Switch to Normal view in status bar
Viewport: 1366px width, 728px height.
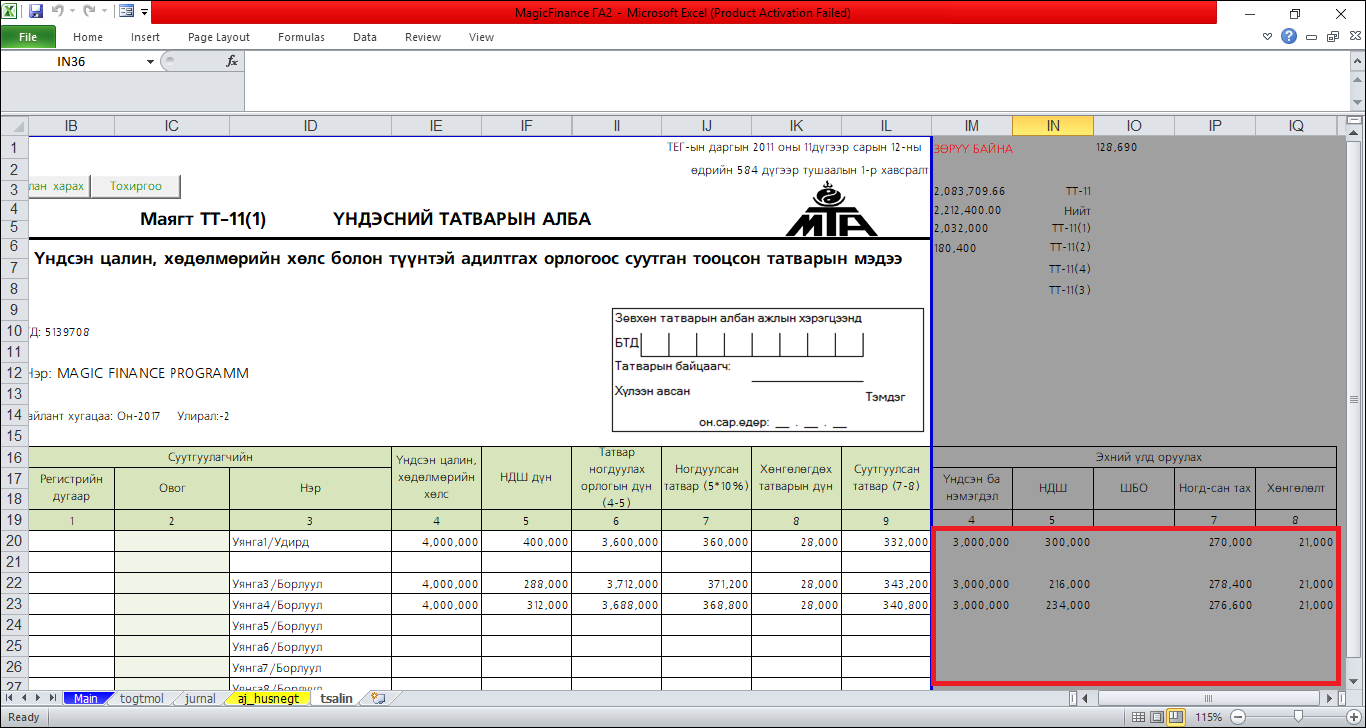(x=1139, y=717)
